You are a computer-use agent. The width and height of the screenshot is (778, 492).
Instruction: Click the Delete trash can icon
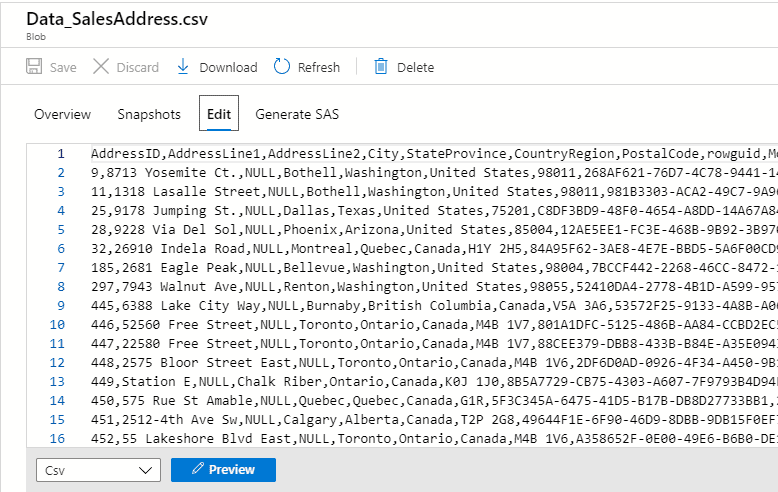point(381,67)
